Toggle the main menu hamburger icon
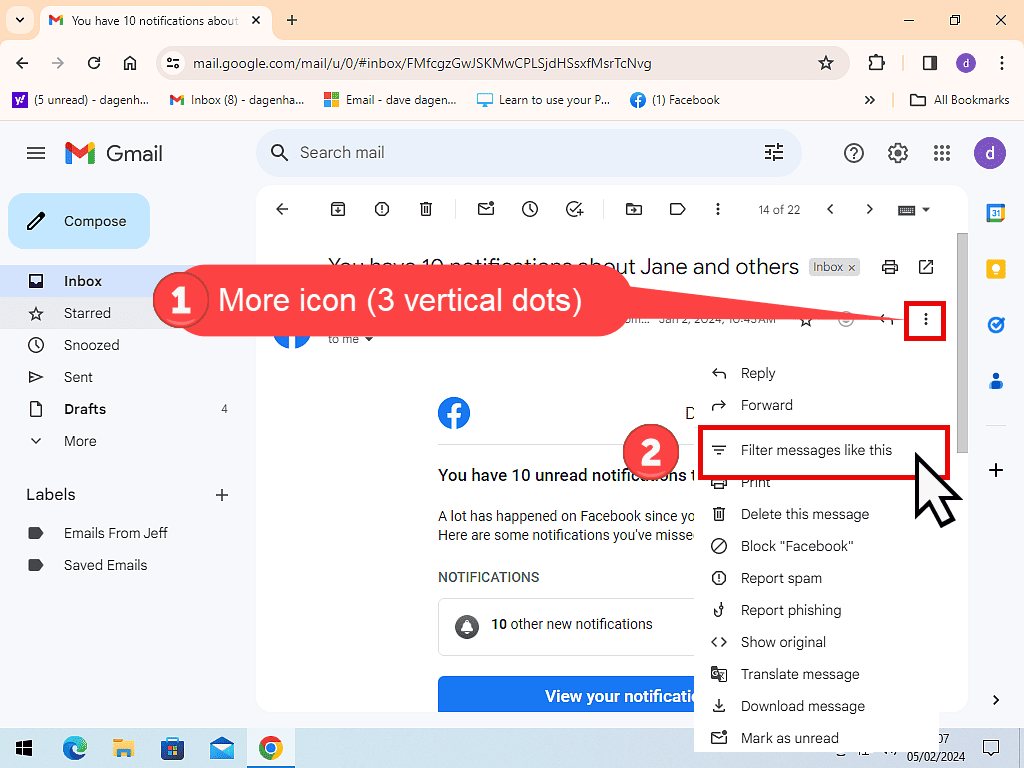 [36, 153]
